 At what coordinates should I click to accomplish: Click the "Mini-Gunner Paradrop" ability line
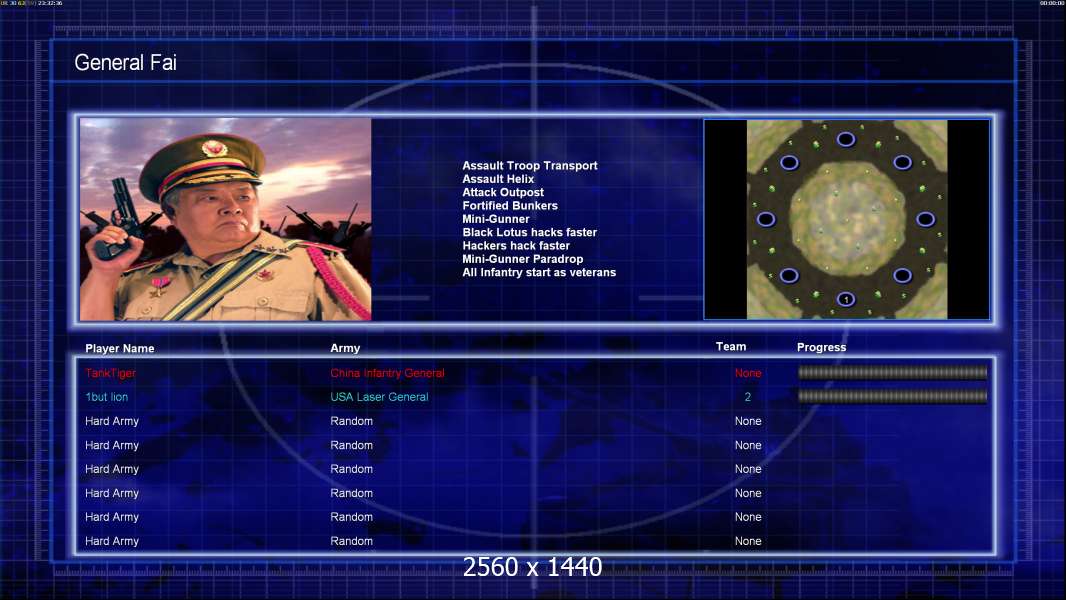[x=522, y=259]
